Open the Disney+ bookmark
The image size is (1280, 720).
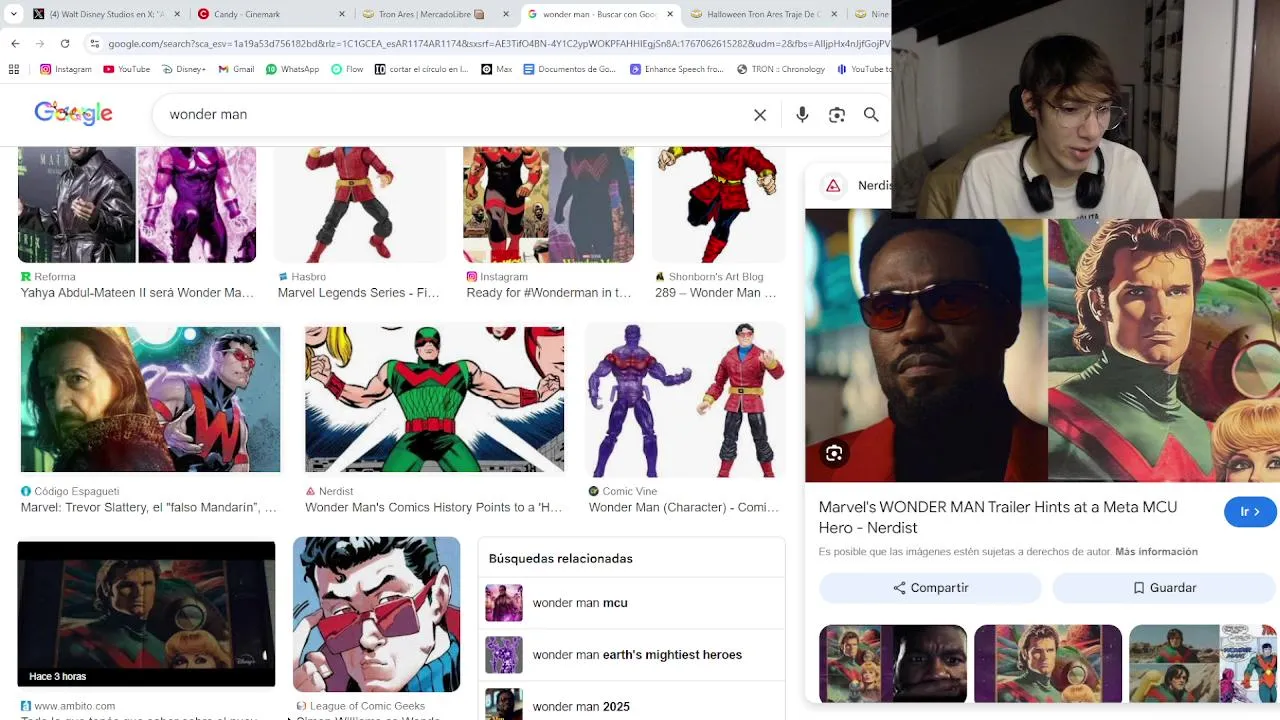click(x=183, y=69)
